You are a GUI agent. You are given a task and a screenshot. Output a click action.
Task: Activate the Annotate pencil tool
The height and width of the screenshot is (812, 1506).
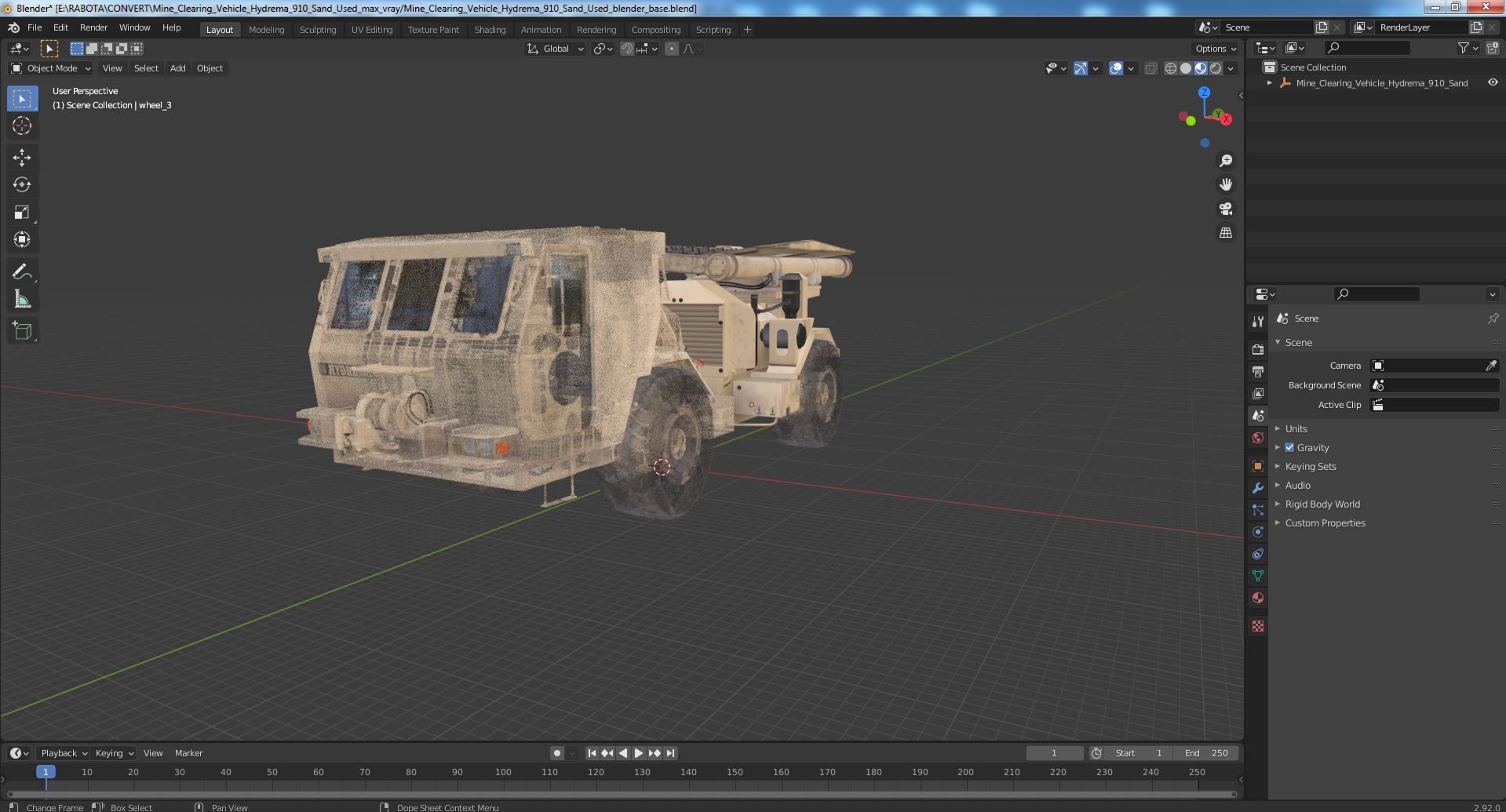point(22,271)
